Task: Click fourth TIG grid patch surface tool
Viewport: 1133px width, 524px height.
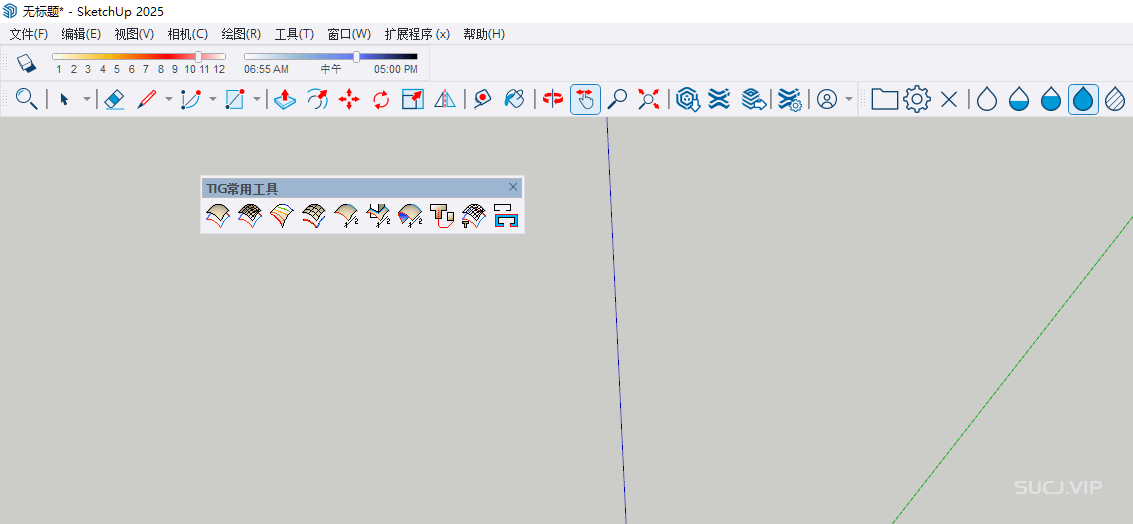Action: click(314, 216)
